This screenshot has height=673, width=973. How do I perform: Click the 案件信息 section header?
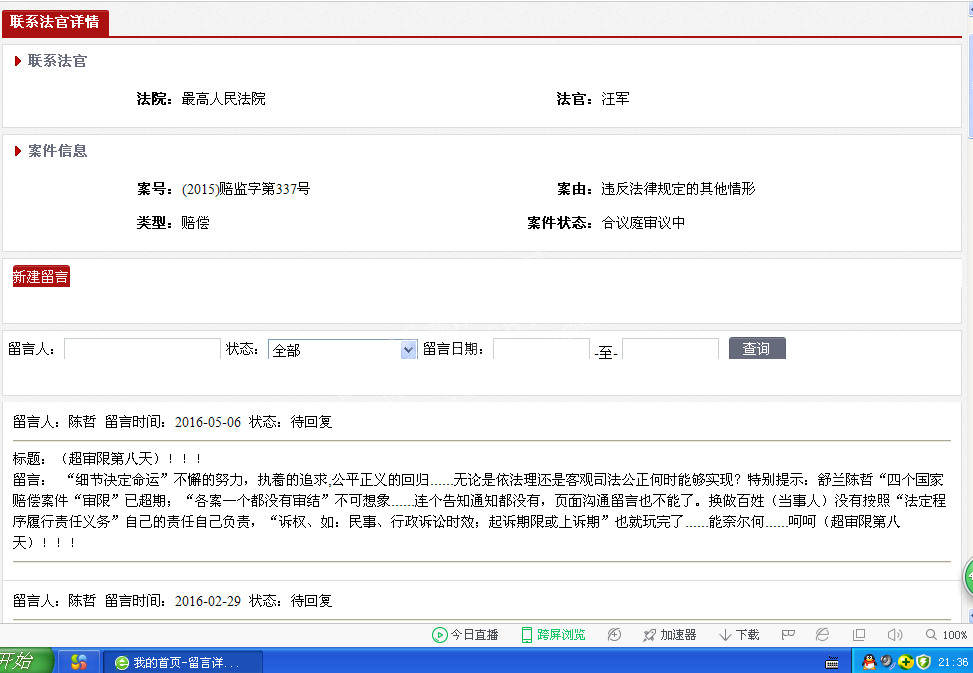(x=57, y=151)
